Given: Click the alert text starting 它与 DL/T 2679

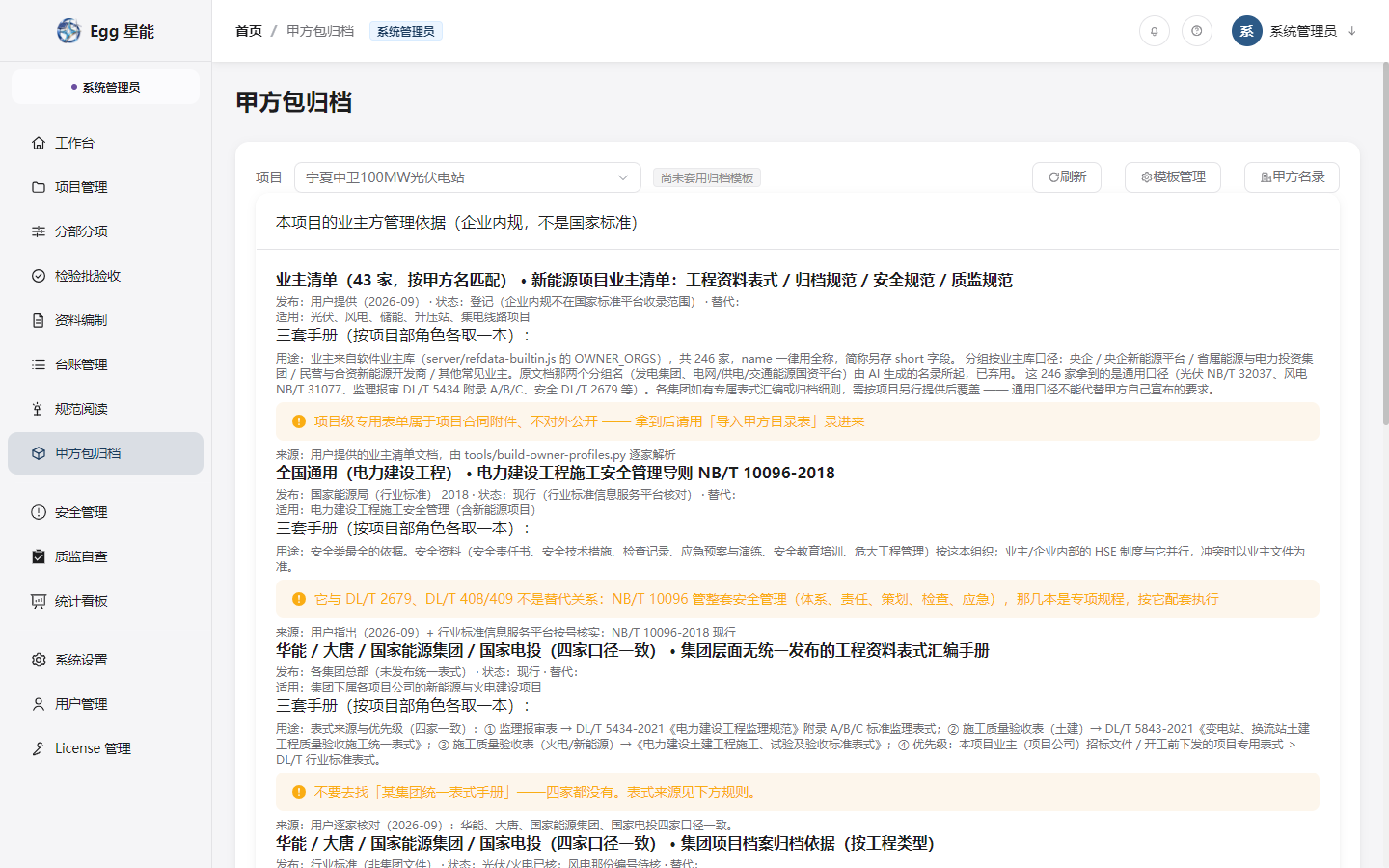Looking at the screenshot, I should click(x=766, y=599).
